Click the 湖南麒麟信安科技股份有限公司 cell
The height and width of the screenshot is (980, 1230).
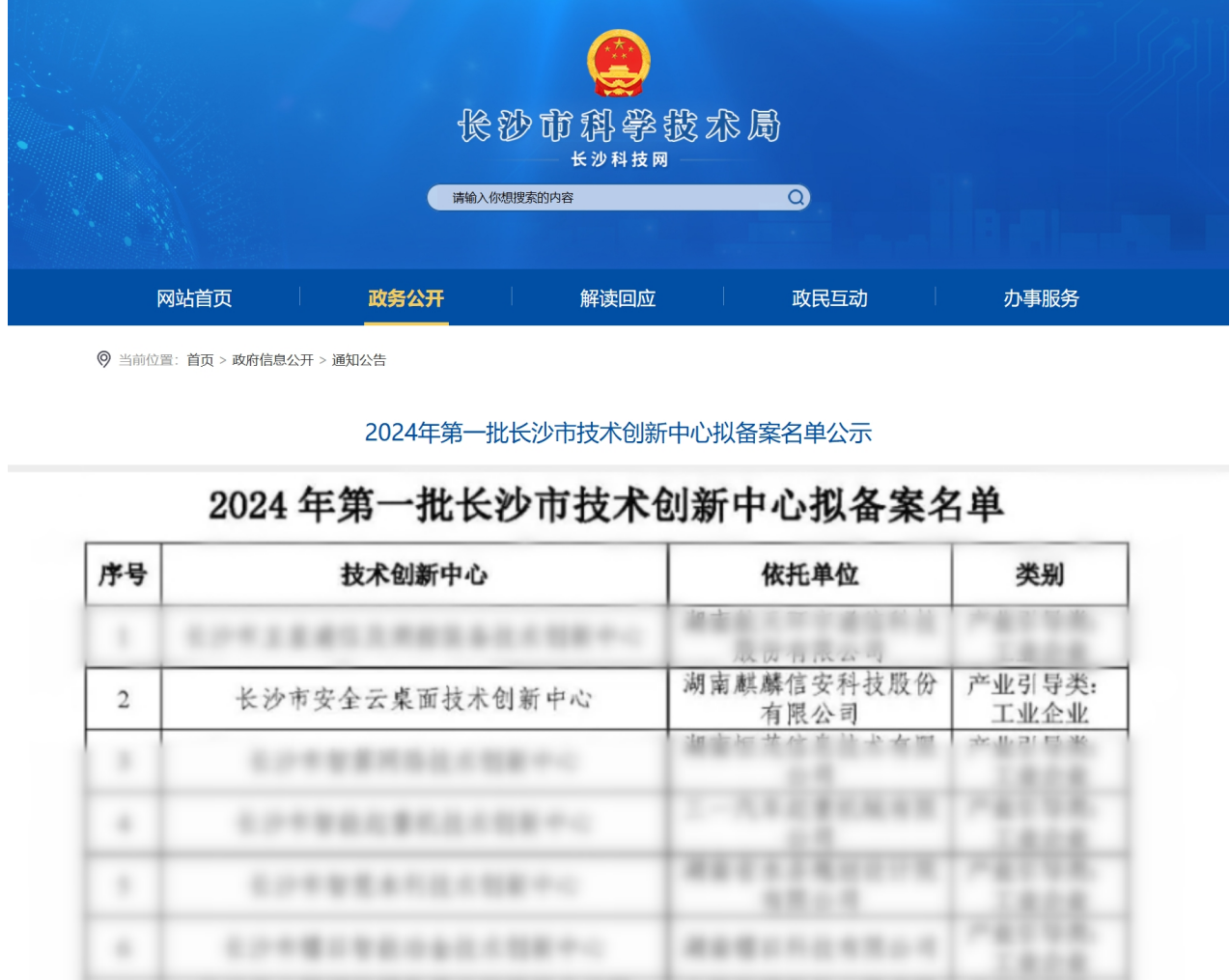[x=809, y=699]
